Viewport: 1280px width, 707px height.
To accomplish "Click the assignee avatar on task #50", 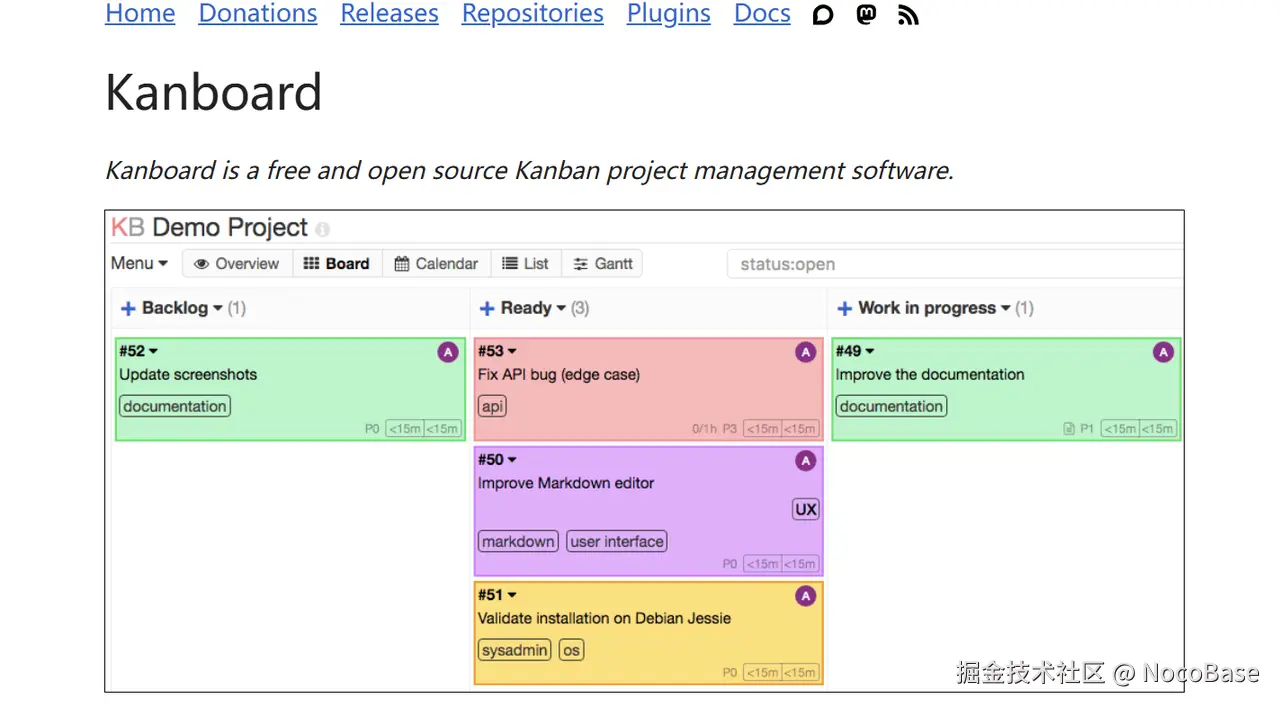I will pos(805,461).
